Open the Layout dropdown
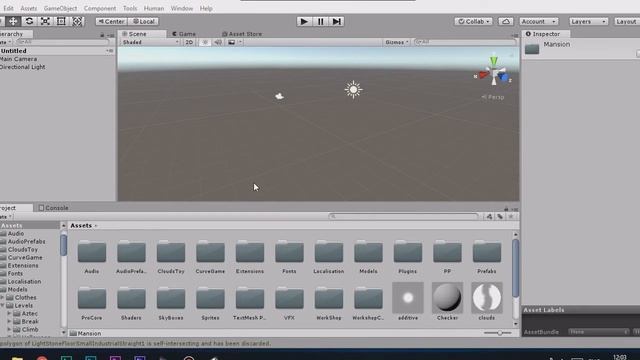 pyautogui.click(x=627, y=21)
